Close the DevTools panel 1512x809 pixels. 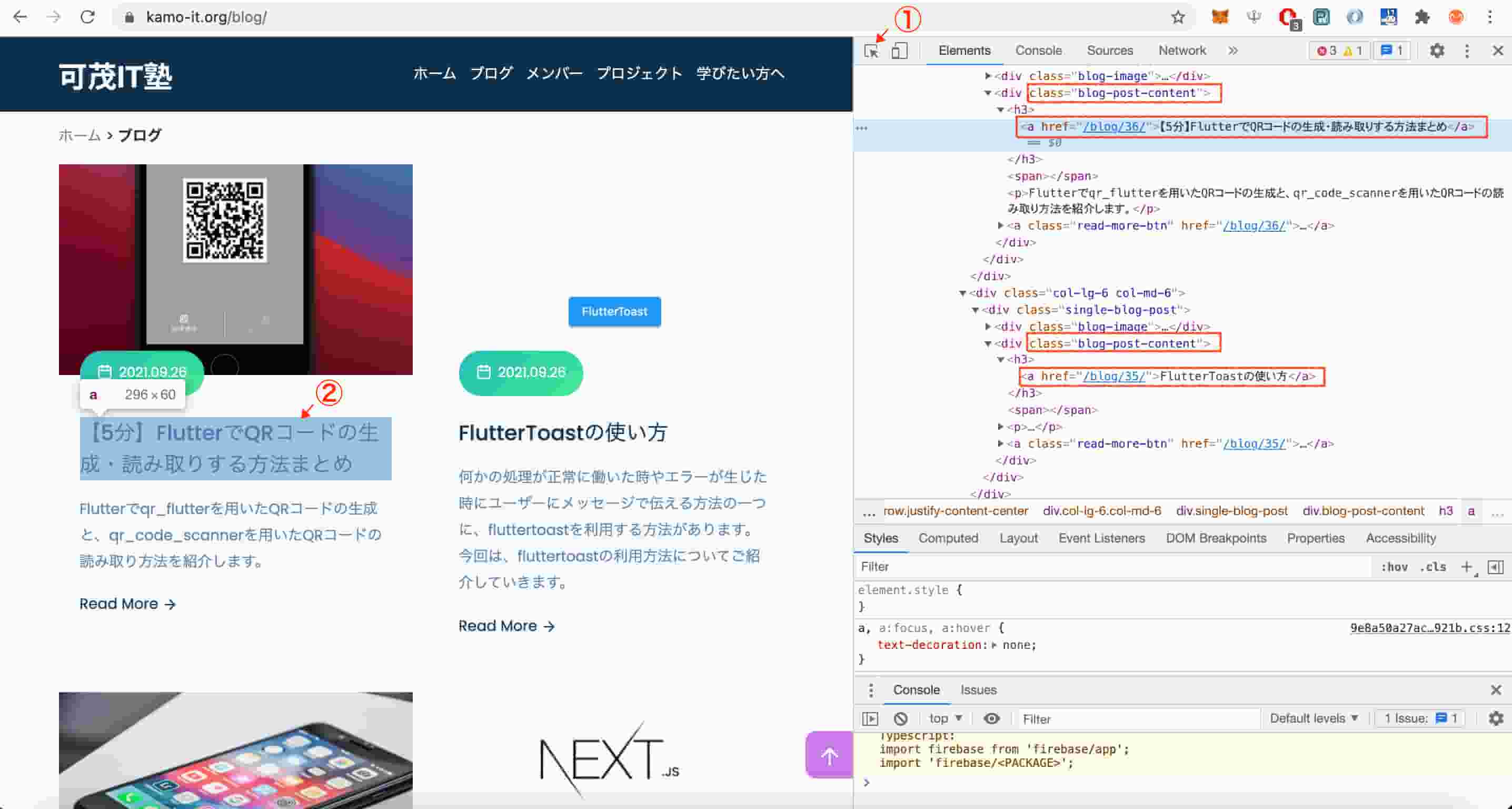1497,51
